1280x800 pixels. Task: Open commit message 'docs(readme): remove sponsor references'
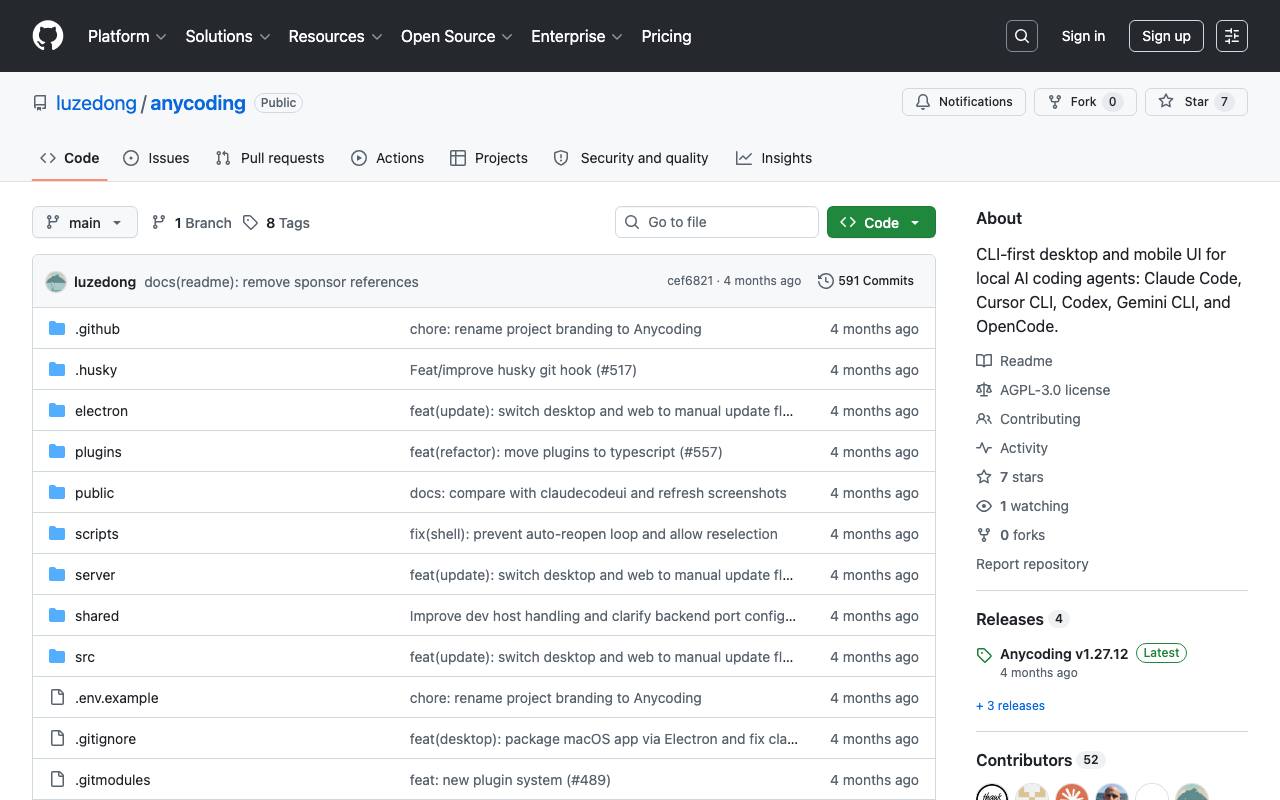(281, 282)
